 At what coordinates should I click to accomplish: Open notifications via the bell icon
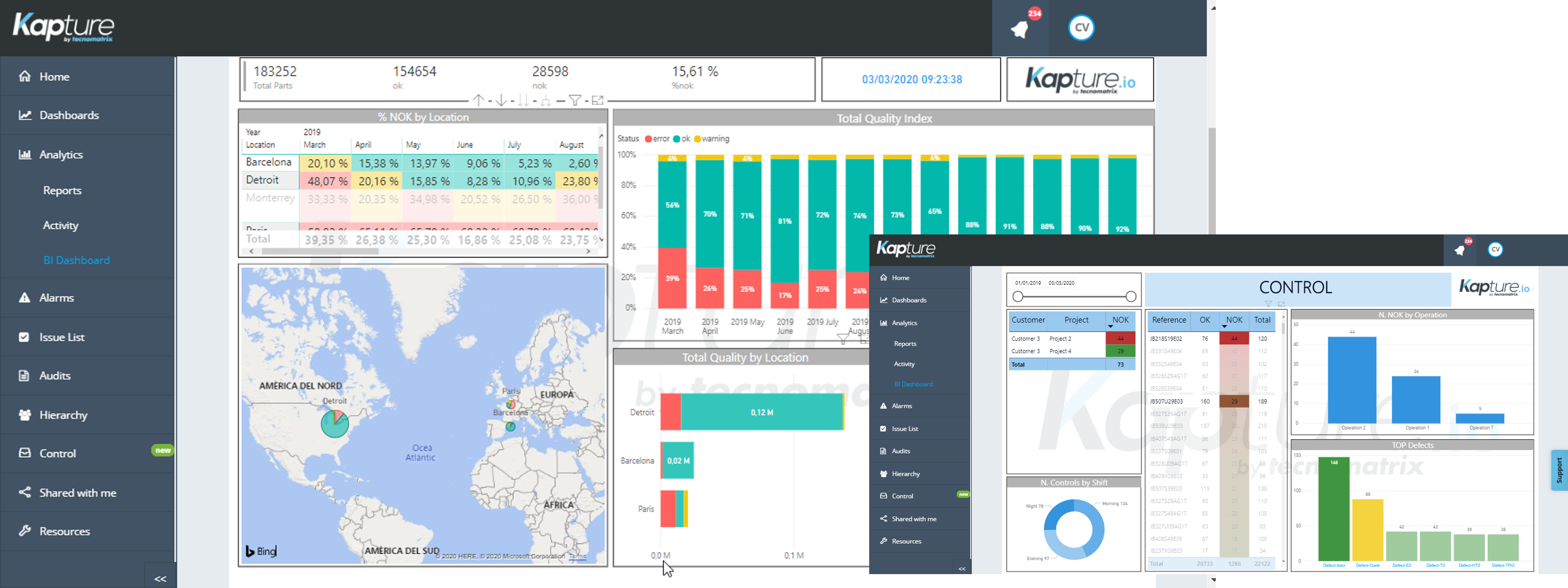tap(1020, 28)
